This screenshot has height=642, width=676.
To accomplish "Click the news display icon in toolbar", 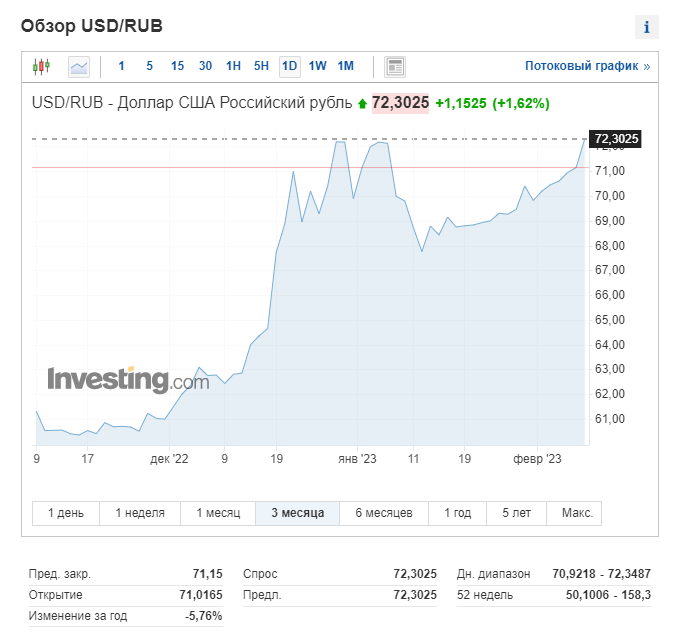I will coord(395,67).
